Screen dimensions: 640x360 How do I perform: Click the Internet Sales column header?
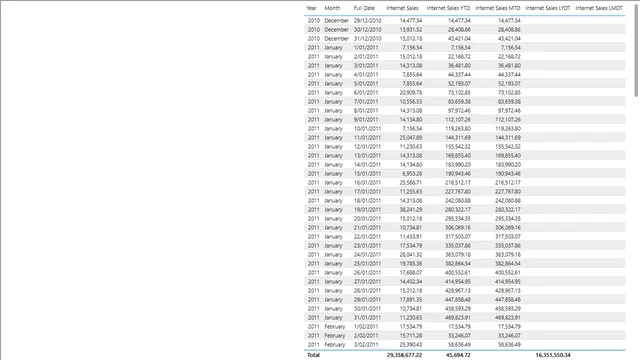[402, 8]
